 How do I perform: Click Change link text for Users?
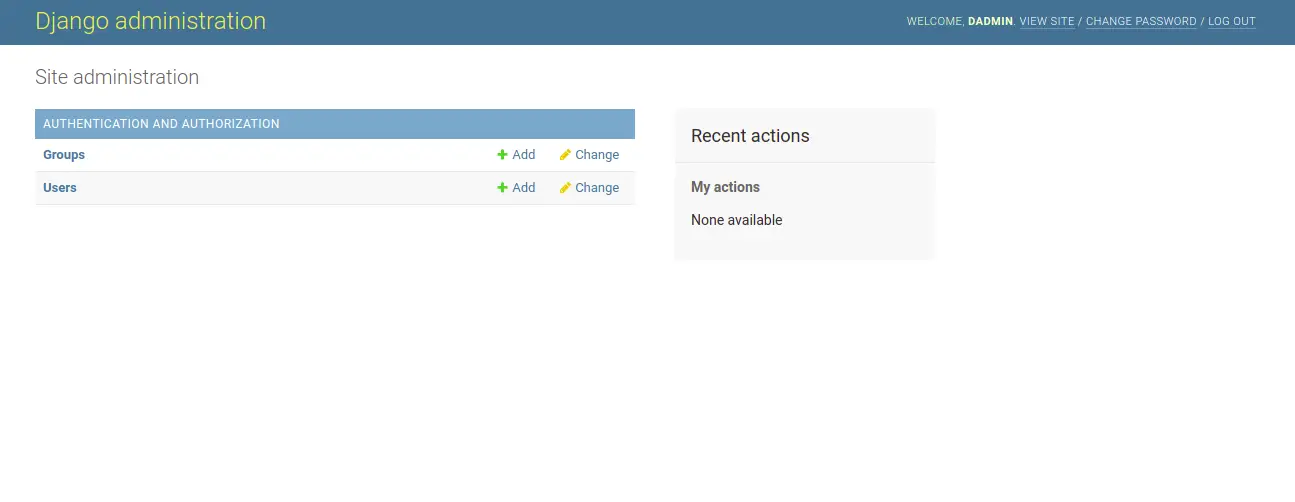597,188
